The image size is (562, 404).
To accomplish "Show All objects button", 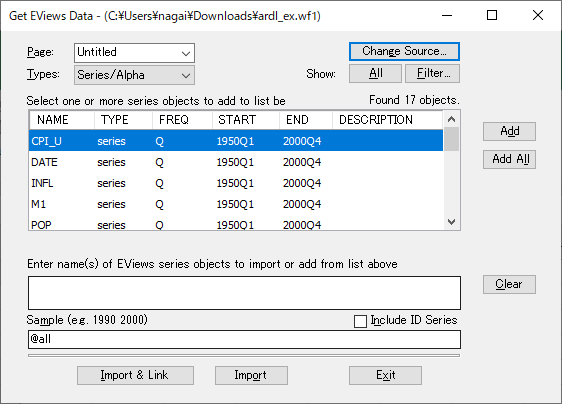I will tap(375, 73).
